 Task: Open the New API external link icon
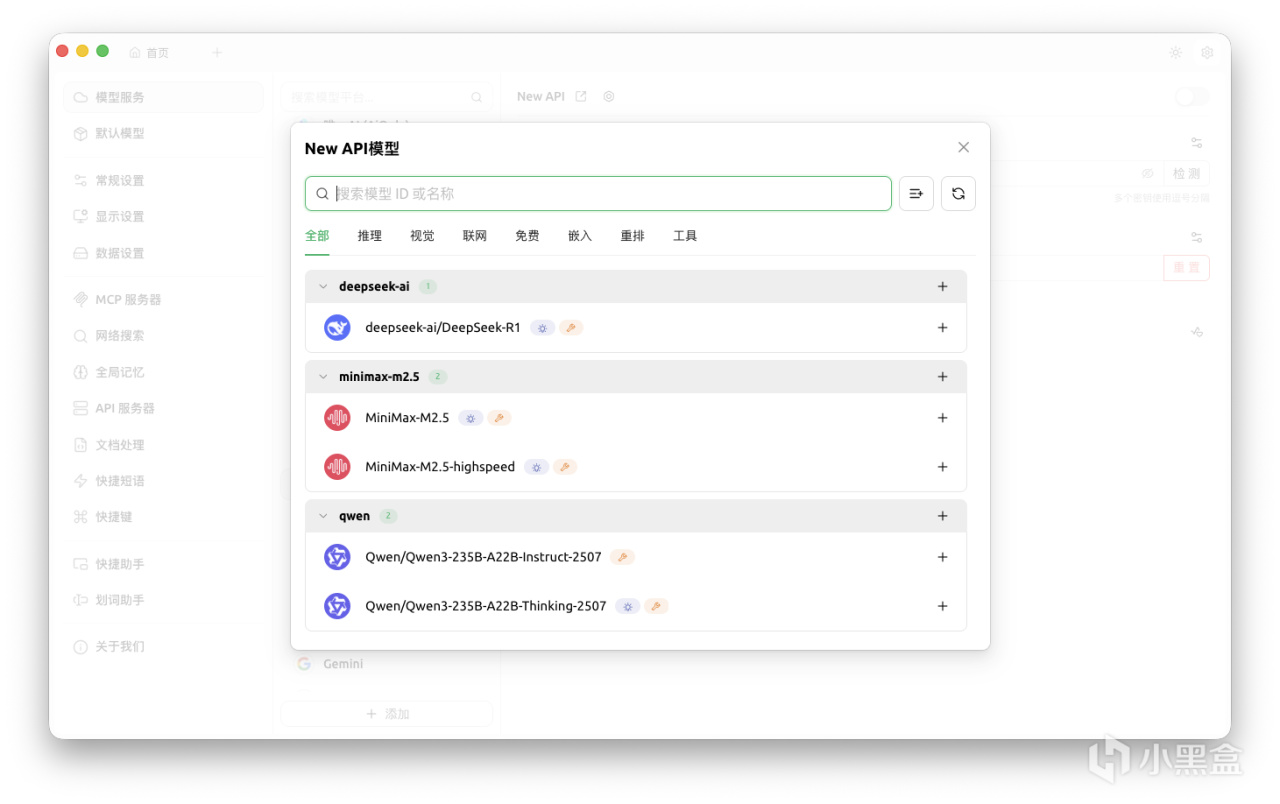coord(581,97)
